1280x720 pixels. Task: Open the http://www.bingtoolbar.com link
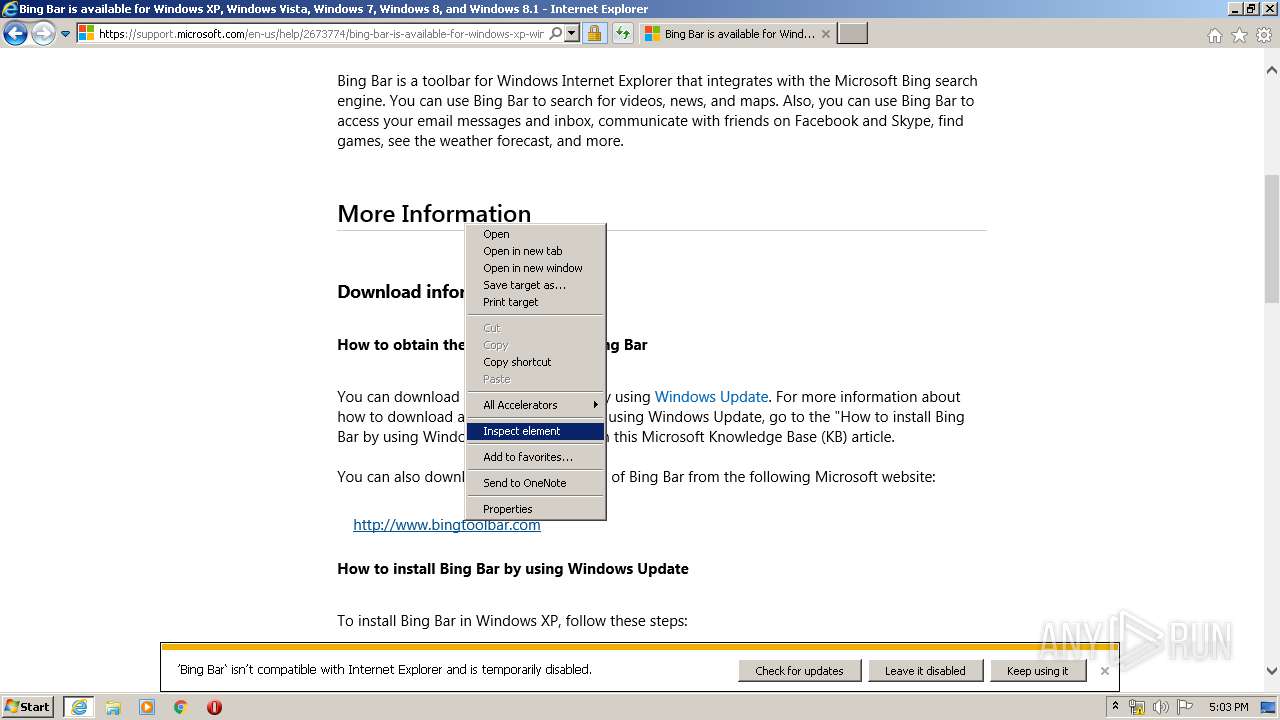pyautogui.click(x=447, y=525)
